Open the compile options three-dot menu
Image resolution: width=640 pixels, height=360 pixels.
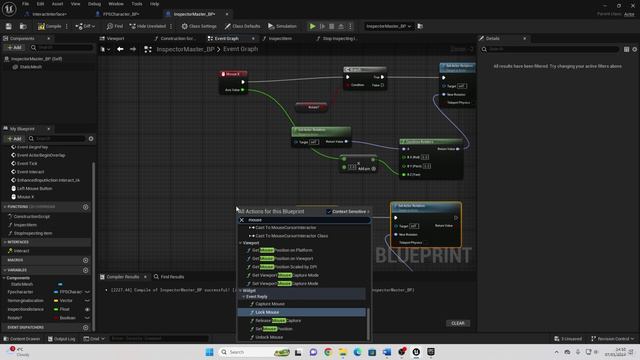tap(67, 26)
